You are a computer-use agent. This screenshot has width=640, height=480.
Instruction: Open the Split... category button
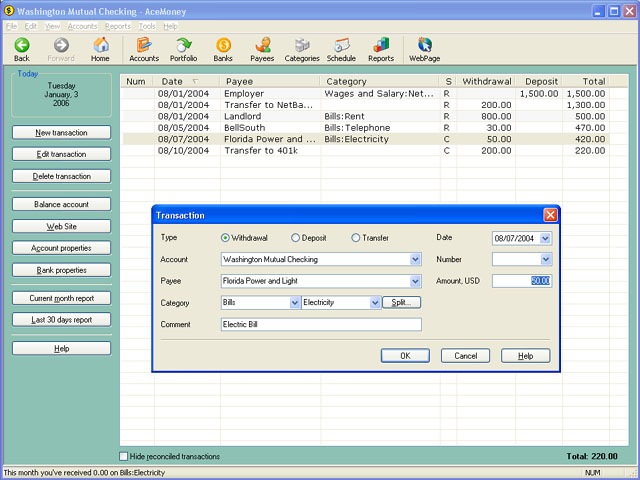[401, 302]
